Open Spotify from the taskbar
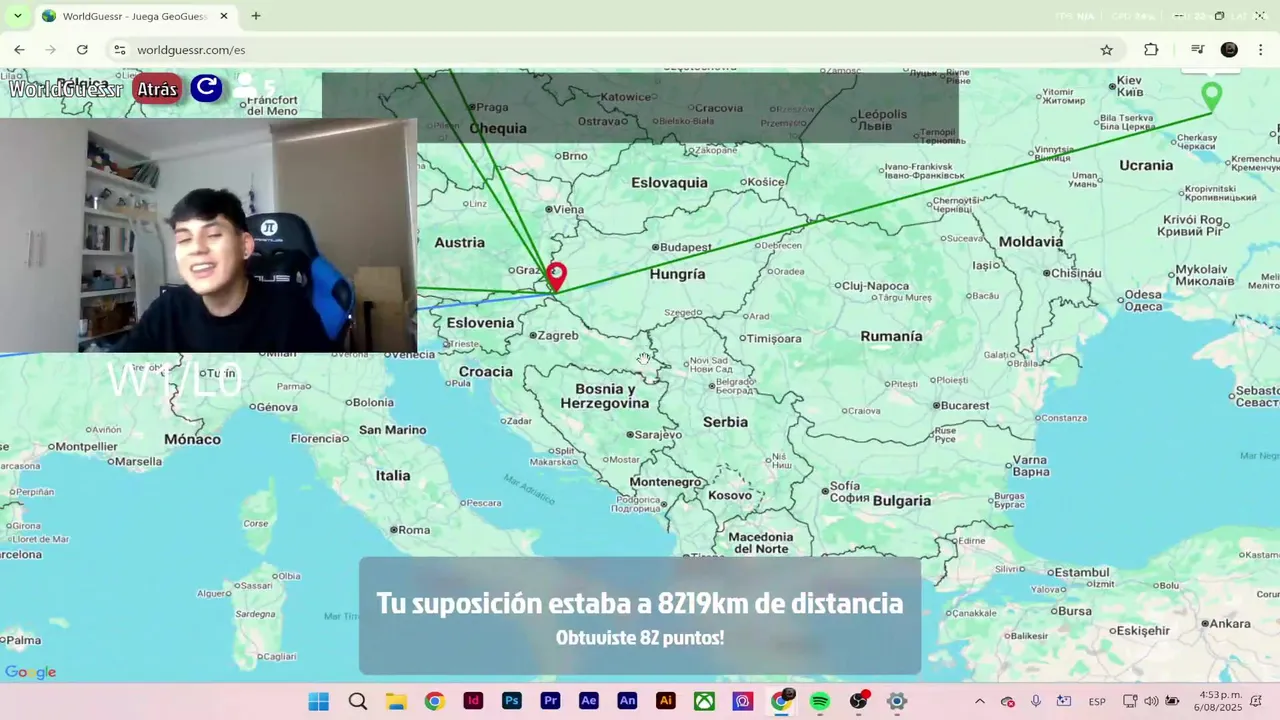 pos(820,701)
